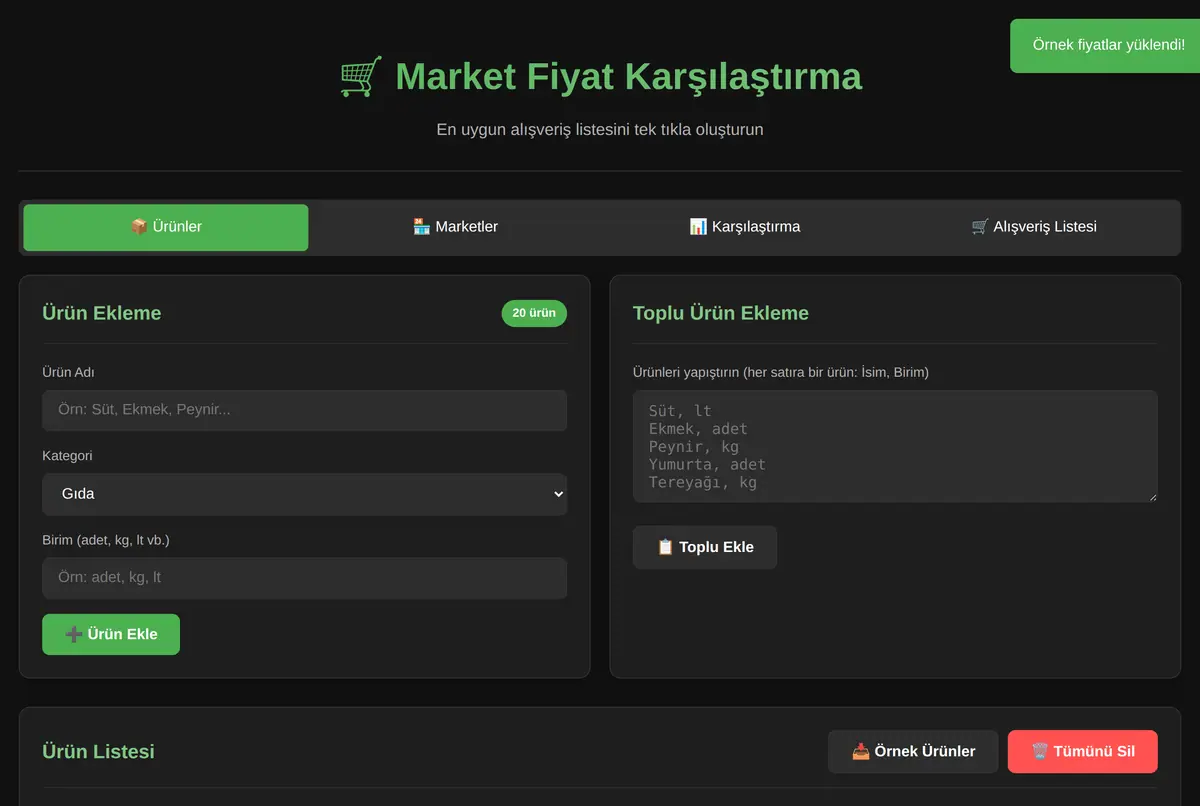The height and width of the screenshot is (806, 1200).
Task: Go to the Karşılaştırma tab
Action: tap(745, 227)
